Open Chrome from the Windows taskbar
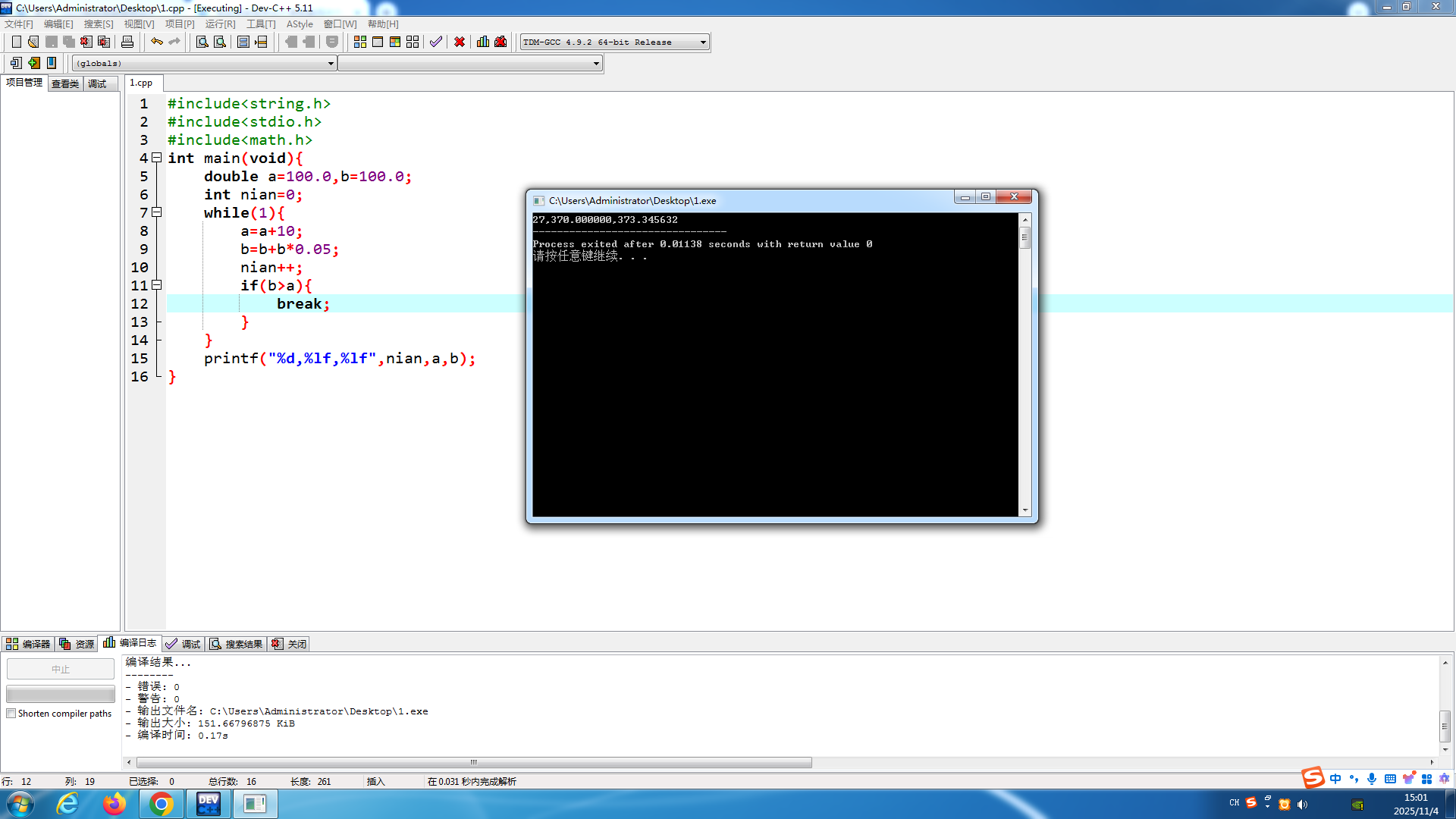Image resolution: width=1456 pixels, height=819 pixels. [x=161, y=804]
